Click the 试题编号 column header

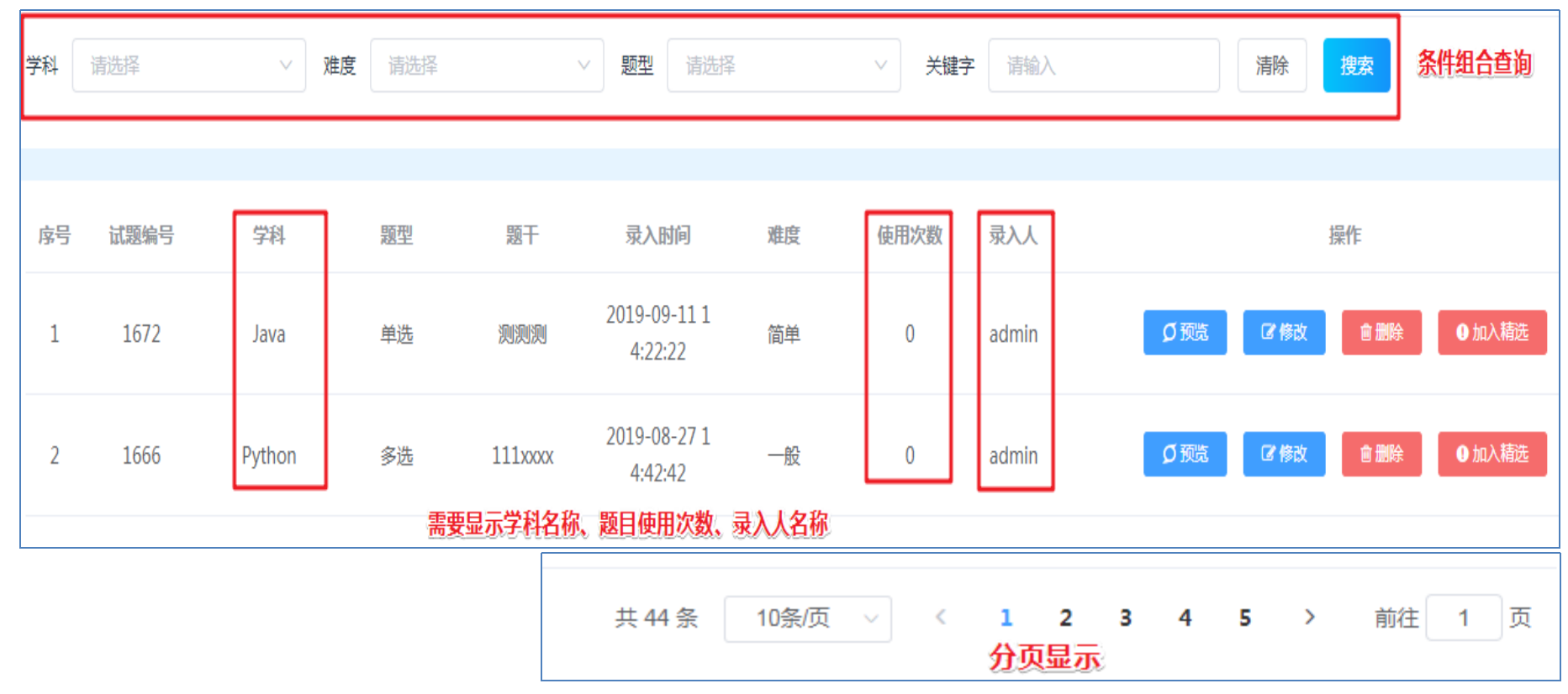[x=141, y=235]
